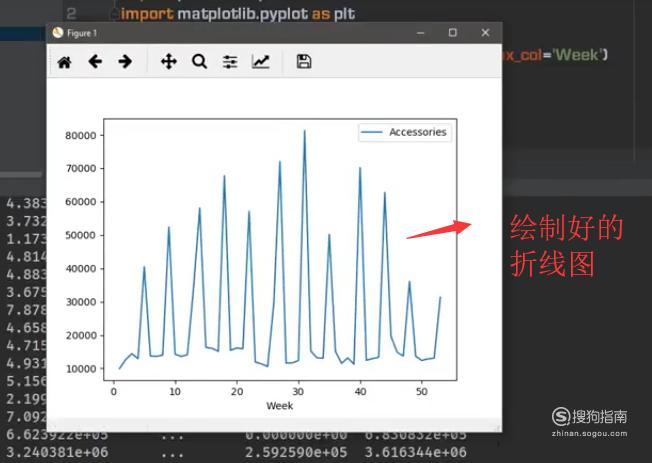Click the highest peak of the line chart
Screen dimensions: 652x463
[x=305, y=131]
